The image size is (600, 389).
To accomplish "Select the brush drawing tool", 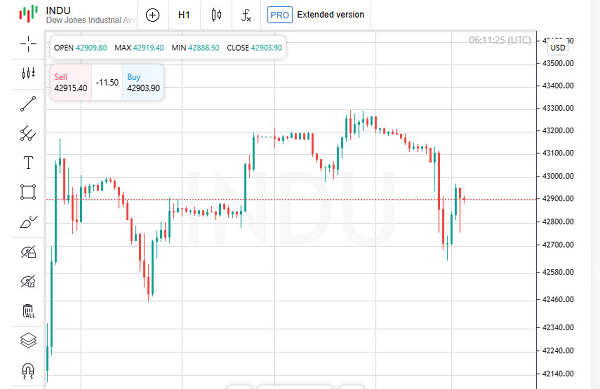I will (28, 222).
